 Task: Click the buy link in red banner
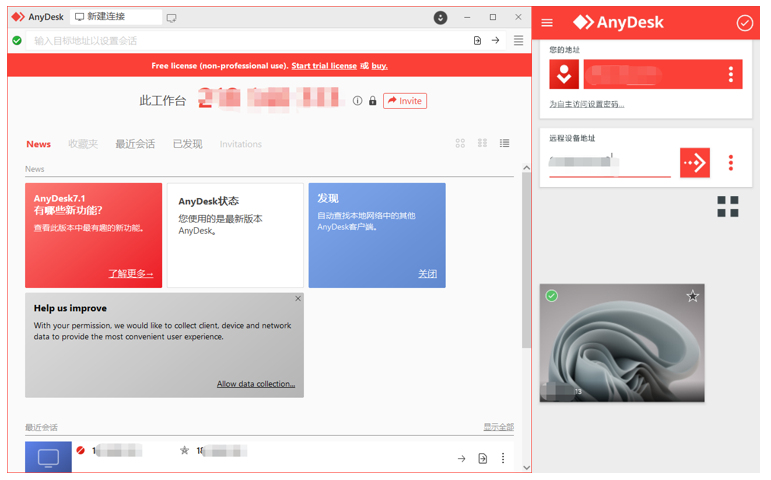click(x=379, y=66)
